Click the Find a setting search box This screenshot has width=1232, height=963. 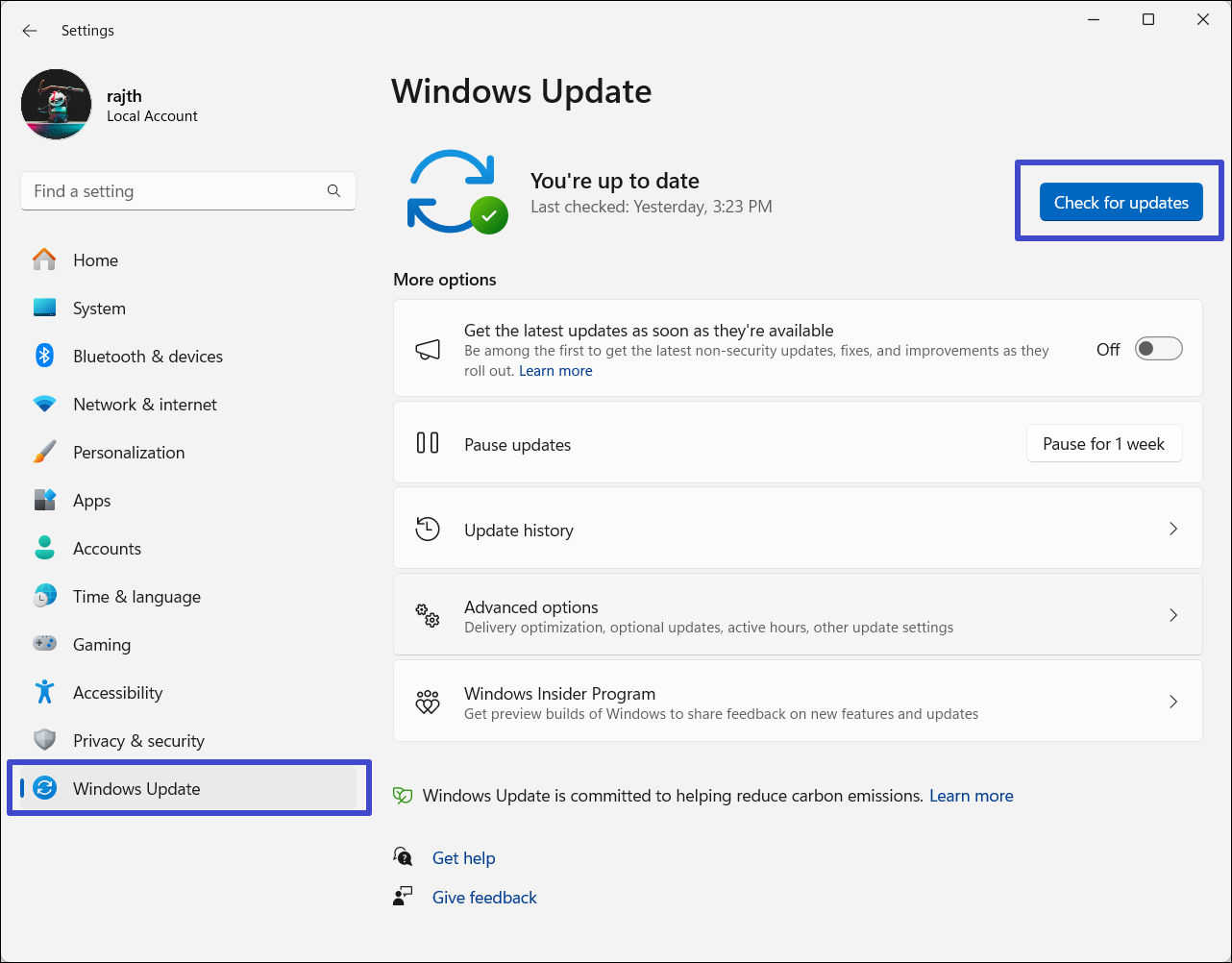tap(173, 191)
